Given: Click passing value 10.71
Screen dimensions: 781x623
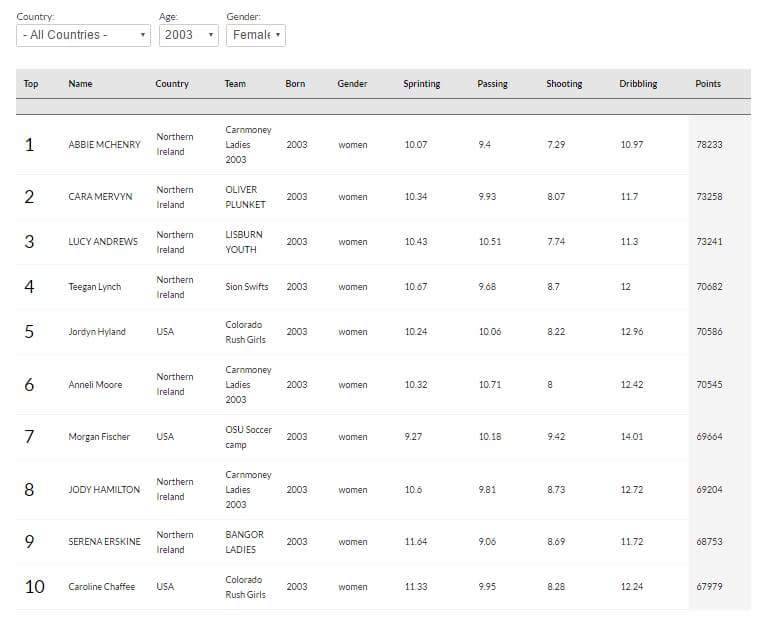Looking at the screenshot, I should pyautogui.click(x=490, y=384).
